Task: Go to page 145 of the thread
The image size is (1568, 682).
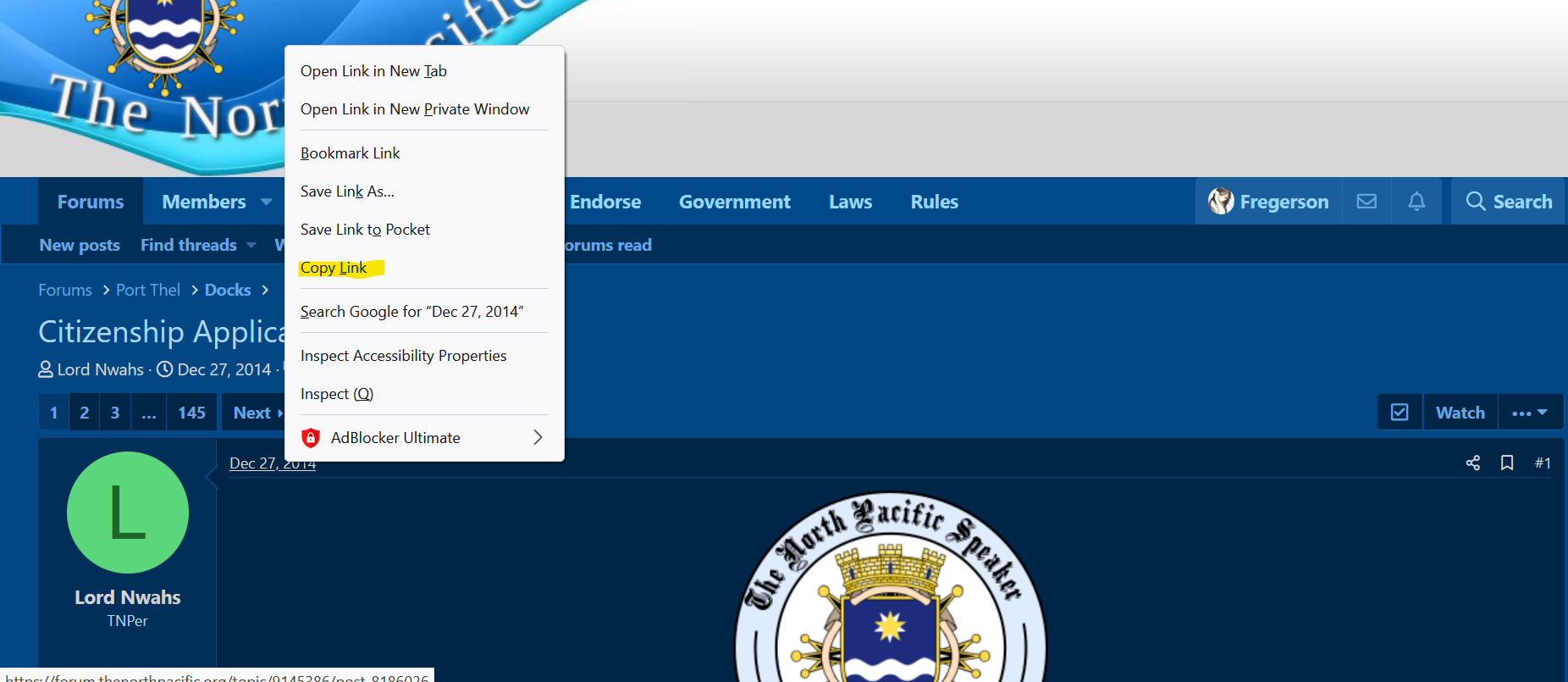Action: [x=192, y=413]
